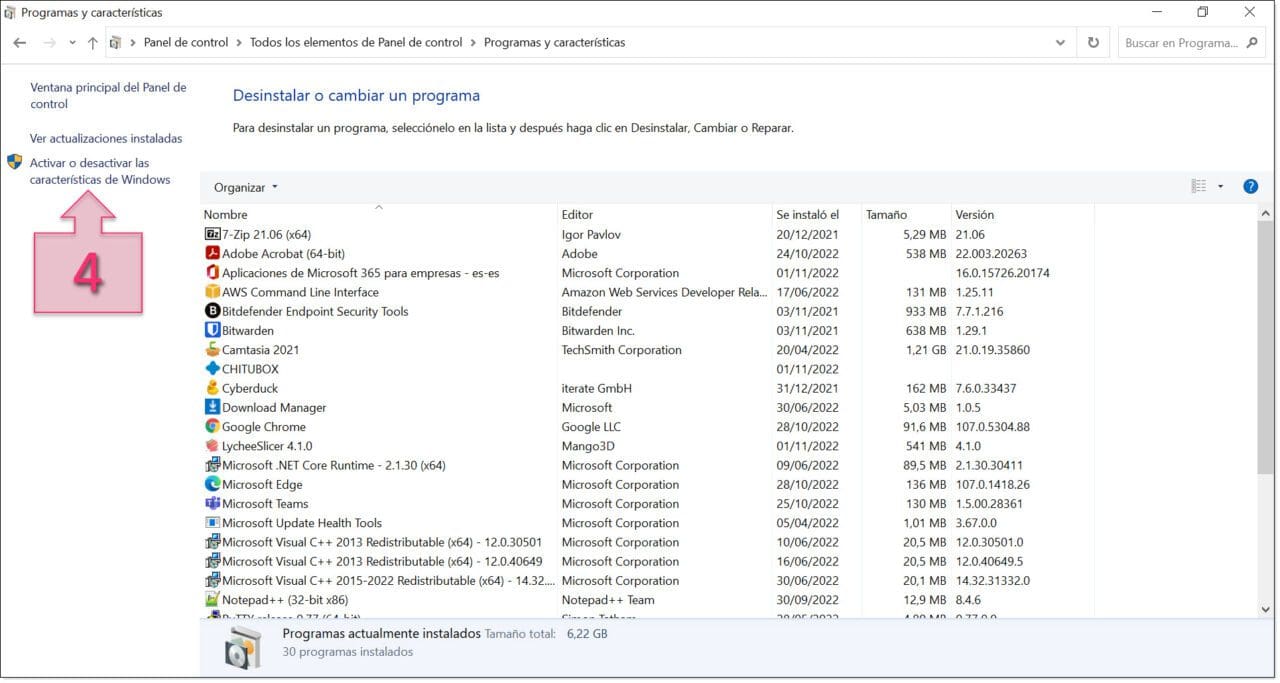The image size is (1280, 683).
Task: Click Programas y características breadcrumb
Action: point(555,43)
